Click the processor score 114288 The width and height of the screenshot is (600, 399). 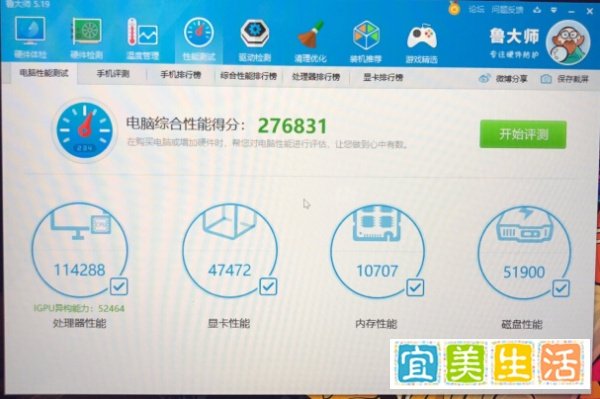pyautogui.click(x=80, y=270)
